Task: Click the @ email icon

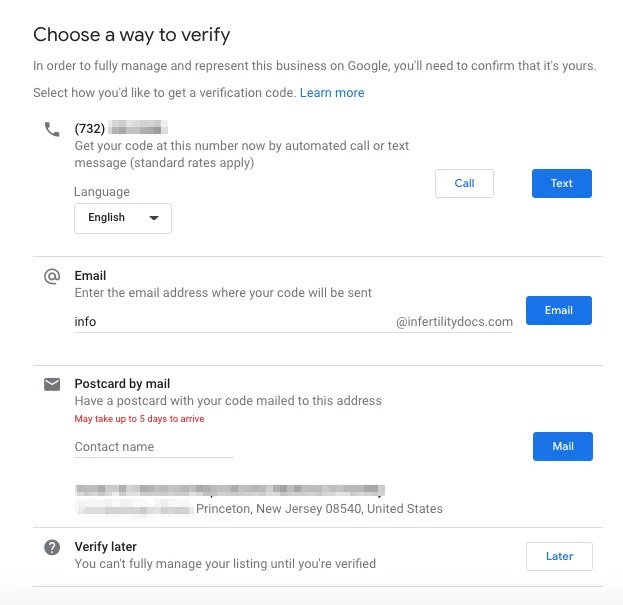Action: tap(52, 276)
